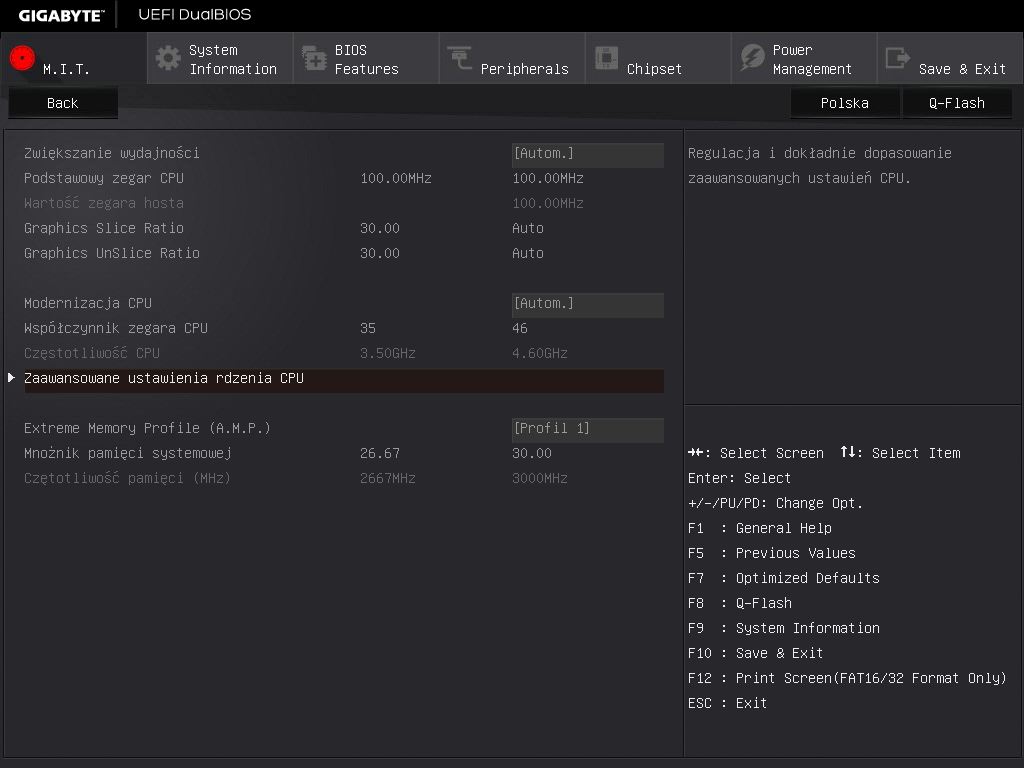The image size is (1024, 768).
Task: Expand Zaawansowane ustawienia rdzenia CPU arrow
Action: point(12,378)
